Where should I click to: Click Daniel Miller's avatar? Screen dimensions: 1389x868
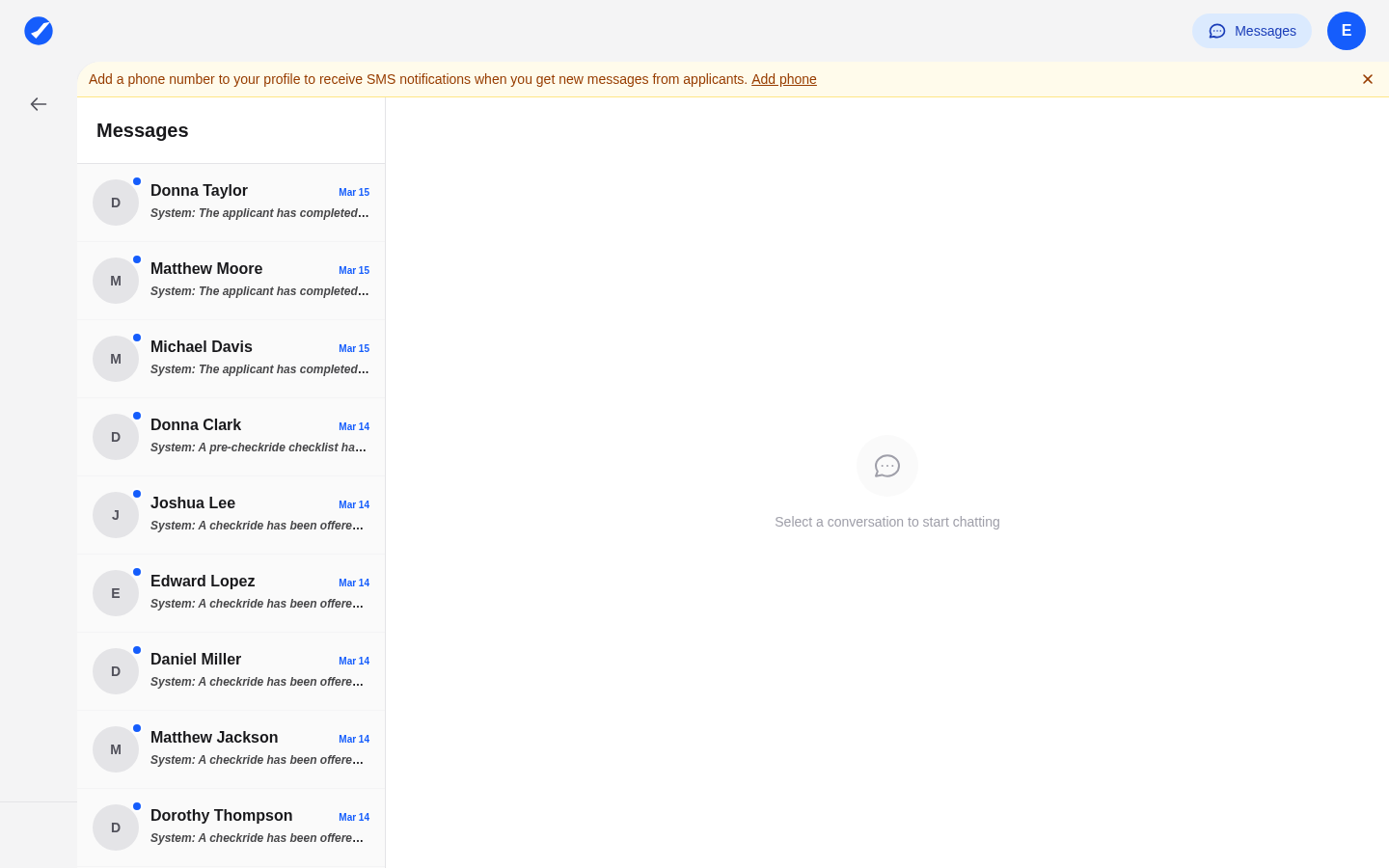click(x=116, y=670)
